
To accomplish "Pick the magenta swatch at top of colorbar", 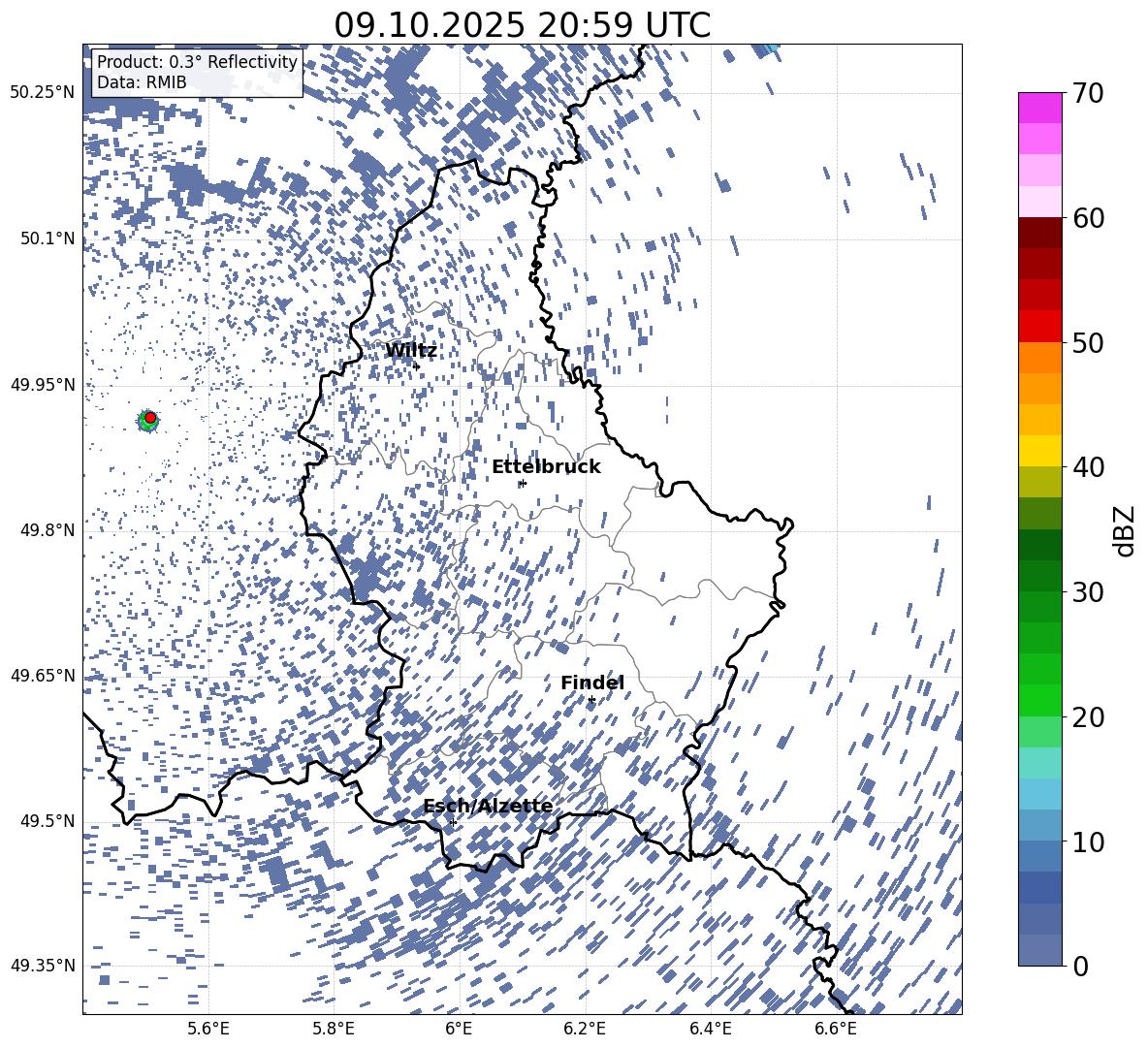I will click(1040, 108).
